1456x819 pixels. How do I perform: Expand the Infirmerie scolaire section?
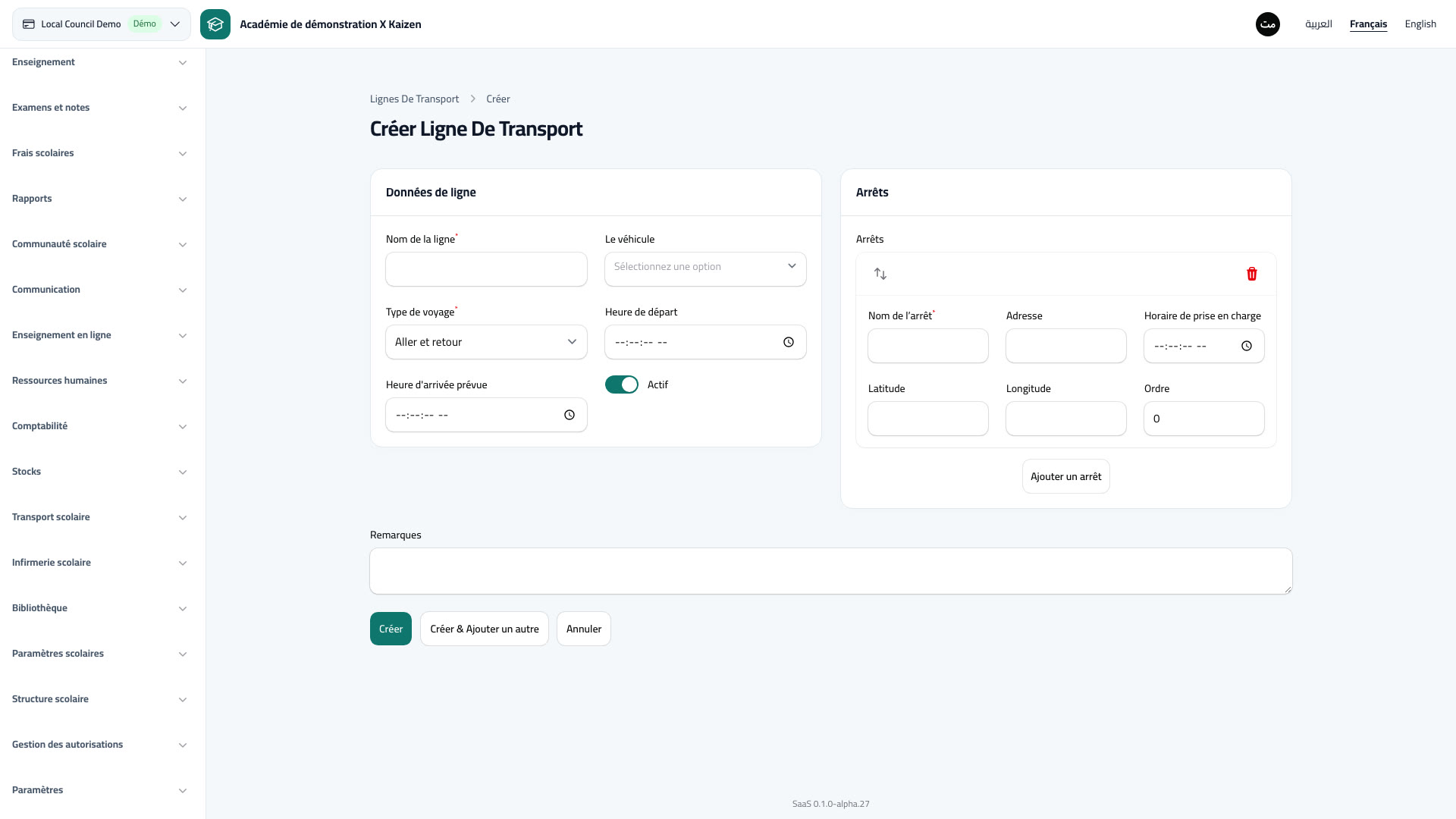pos(99,563)
